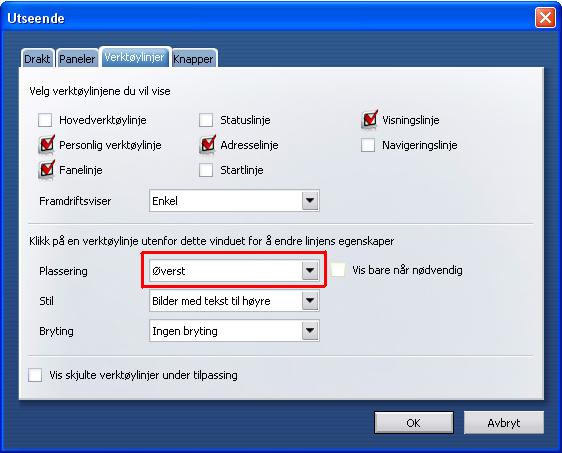Select the Verktøylinjer tab
The height and width of the screenshot is (453, 562).
[x=135, y=57]
